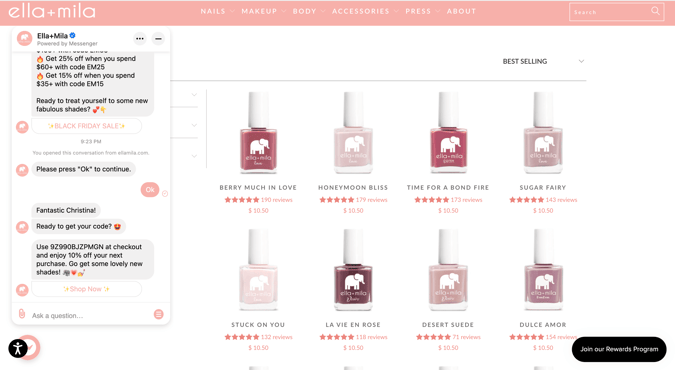Click the ella+mila logo
This screenshot has height=370, width=675.
tap(52, 12)
